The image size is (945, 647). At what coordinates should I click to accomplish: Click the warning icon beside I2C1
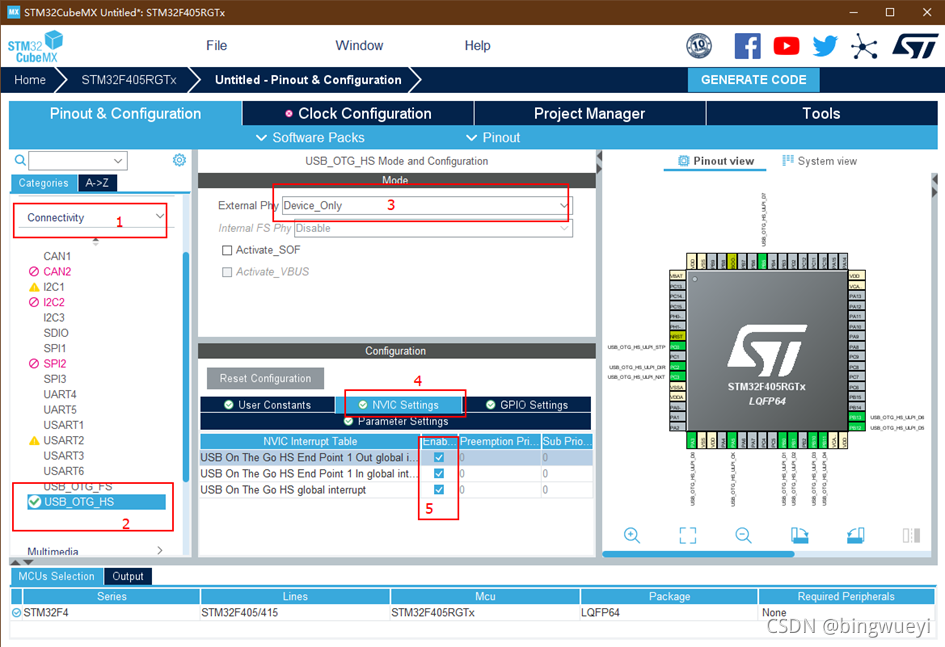[34, 287]
